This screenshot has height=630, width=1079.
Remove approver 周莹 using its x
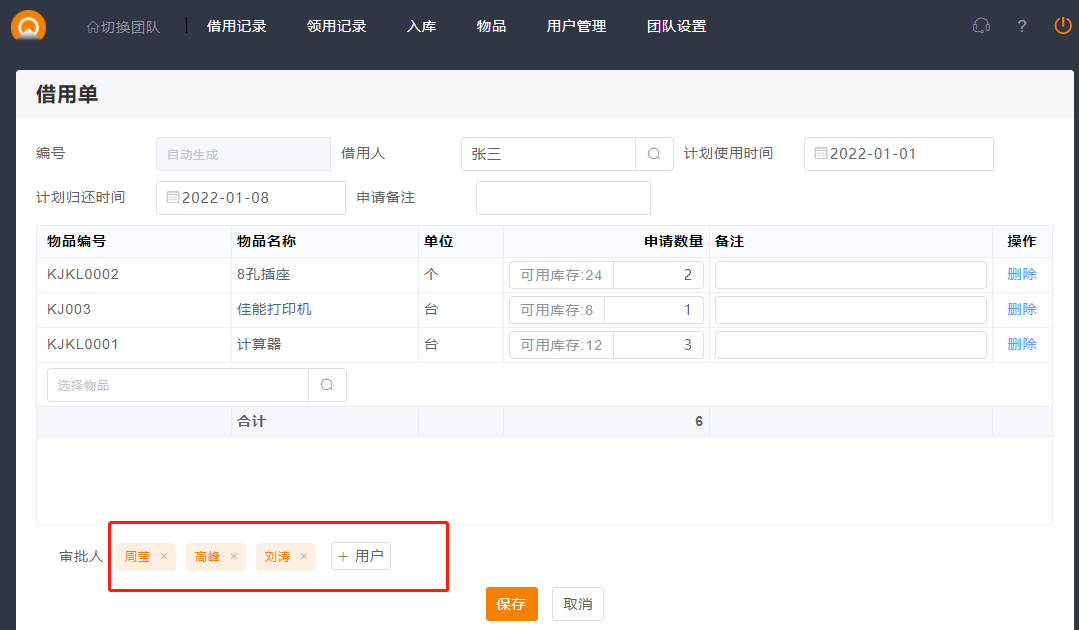click(x=164, y=557)
